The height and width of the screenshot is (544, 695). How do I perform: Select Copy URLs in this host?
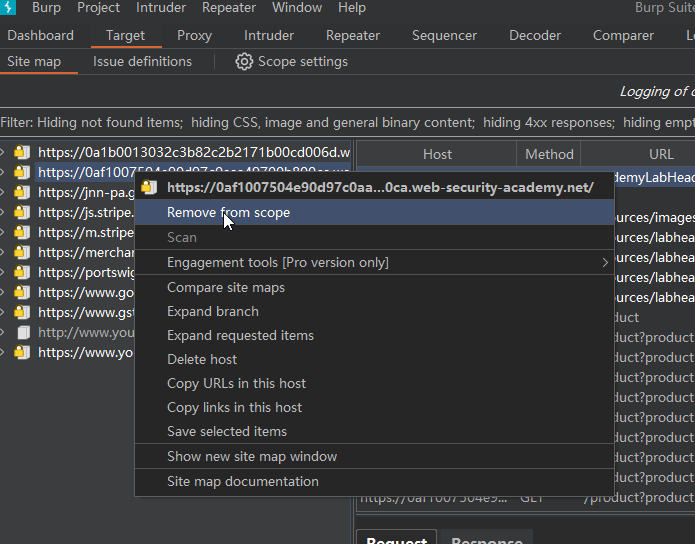[x=374, y=383]
